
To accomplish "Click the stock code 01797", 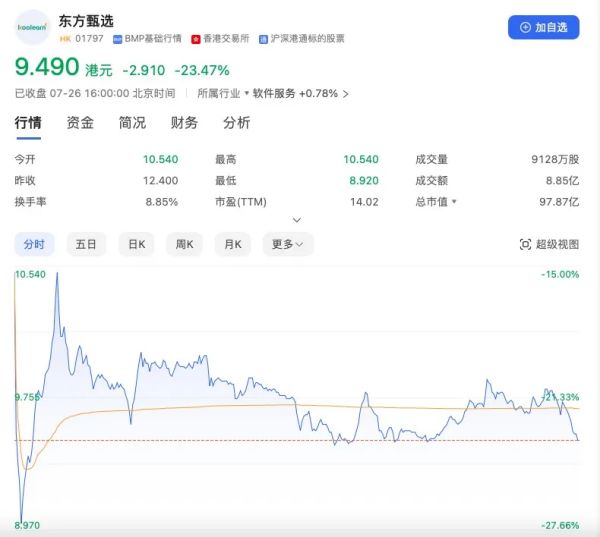I will pyautogui.click(x=90, y=39).
